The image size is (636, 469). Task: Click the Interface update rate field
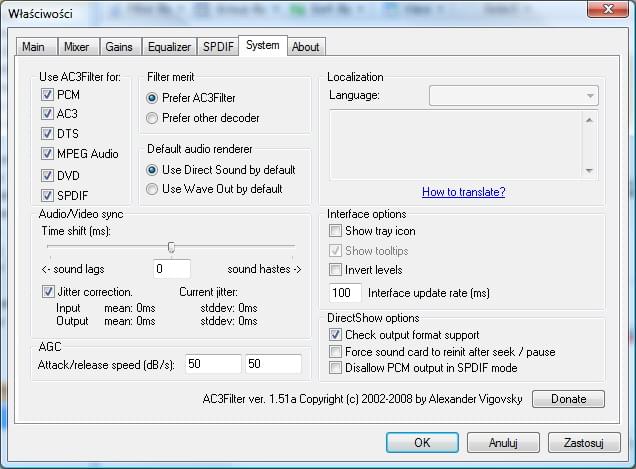click(x=345, y=293)
